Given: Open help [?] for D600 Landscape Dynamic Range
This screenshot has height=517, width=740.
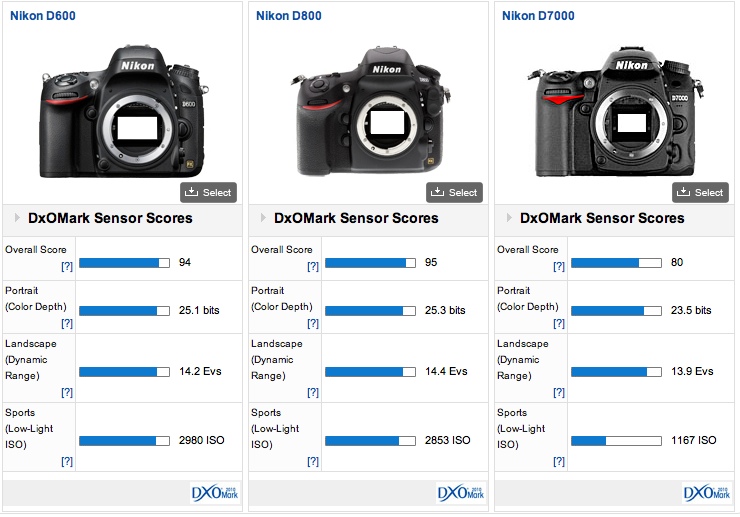Looking at the screenshot, I should (67, 392).
